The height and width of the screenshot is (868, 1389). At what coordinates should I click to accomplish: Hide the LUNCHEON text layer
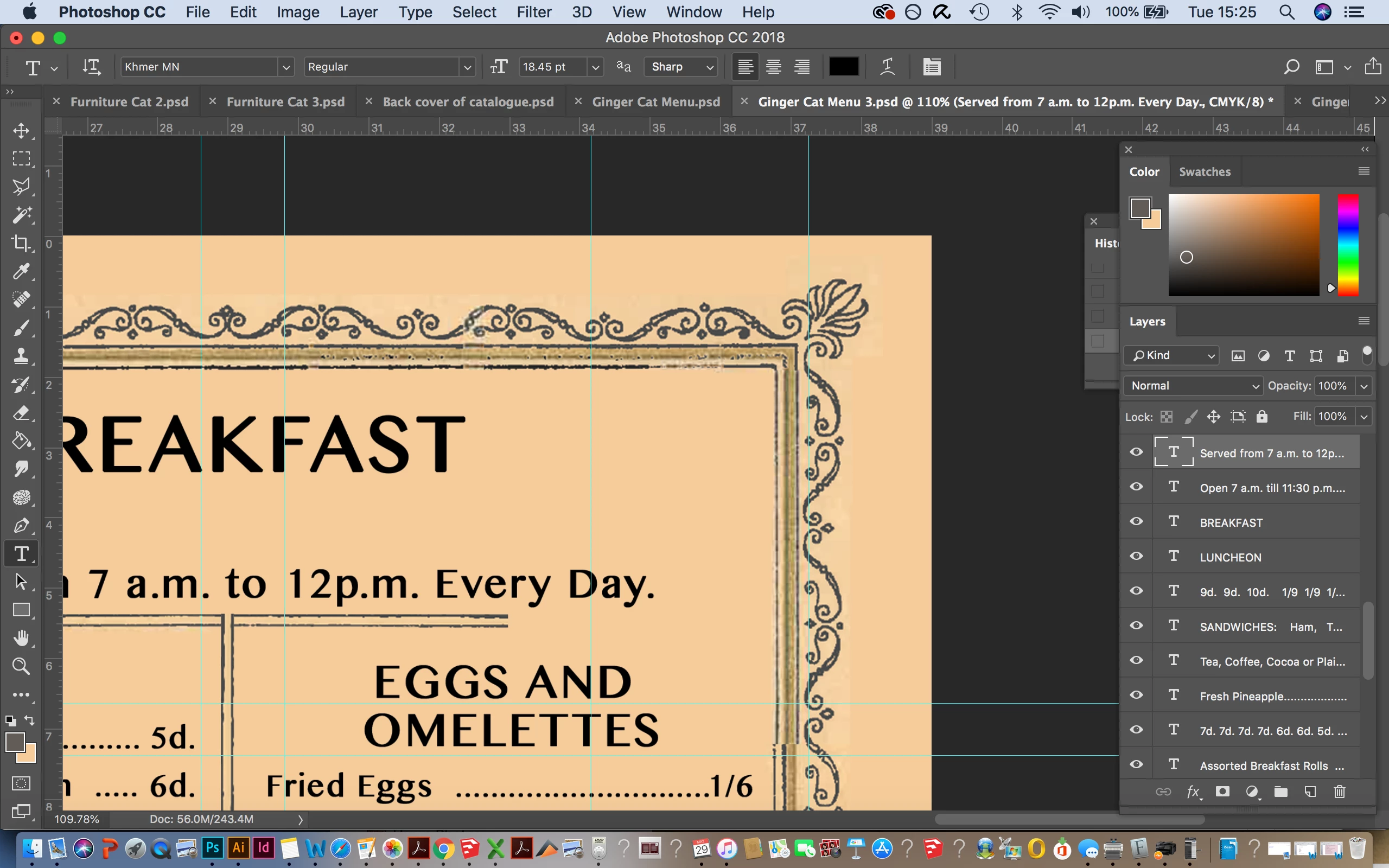(x=1137, y=556)
